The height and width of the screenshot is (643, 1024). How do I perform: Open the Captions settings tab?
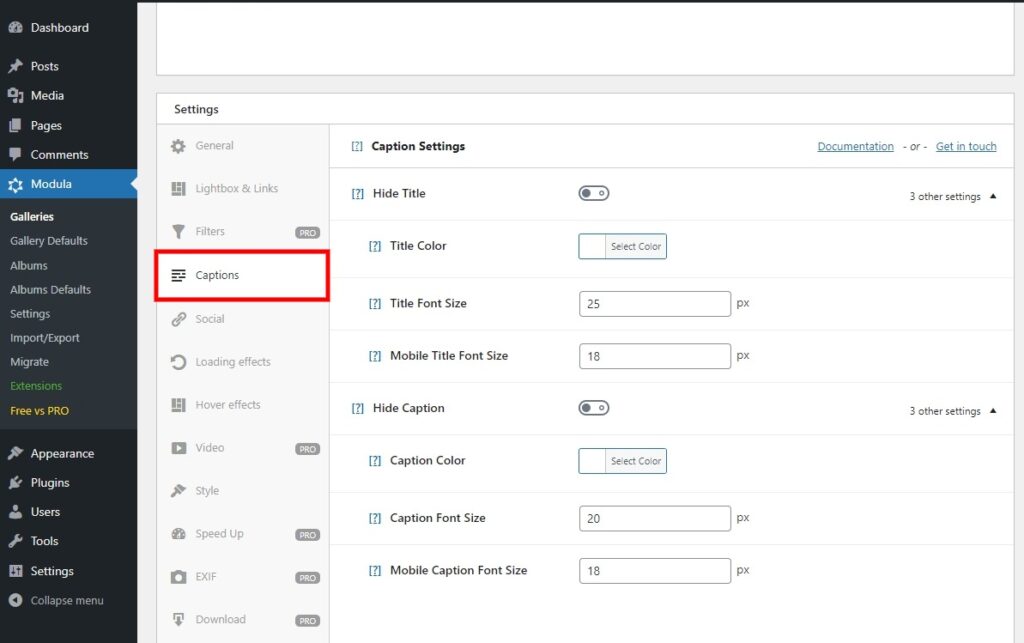(217, 275)
